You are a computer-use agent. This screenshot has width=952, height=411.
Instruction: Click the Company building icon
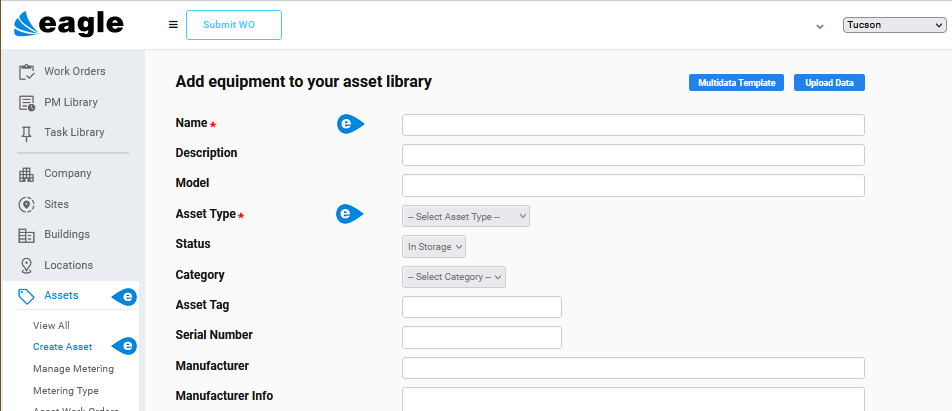click(x=27, y=174)
